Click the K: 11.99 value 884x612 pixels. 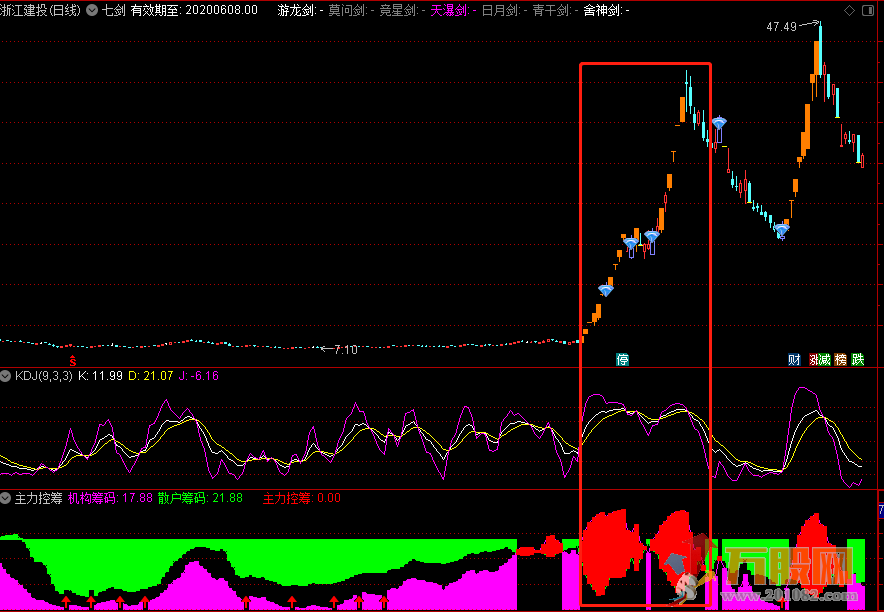(100, 376)
